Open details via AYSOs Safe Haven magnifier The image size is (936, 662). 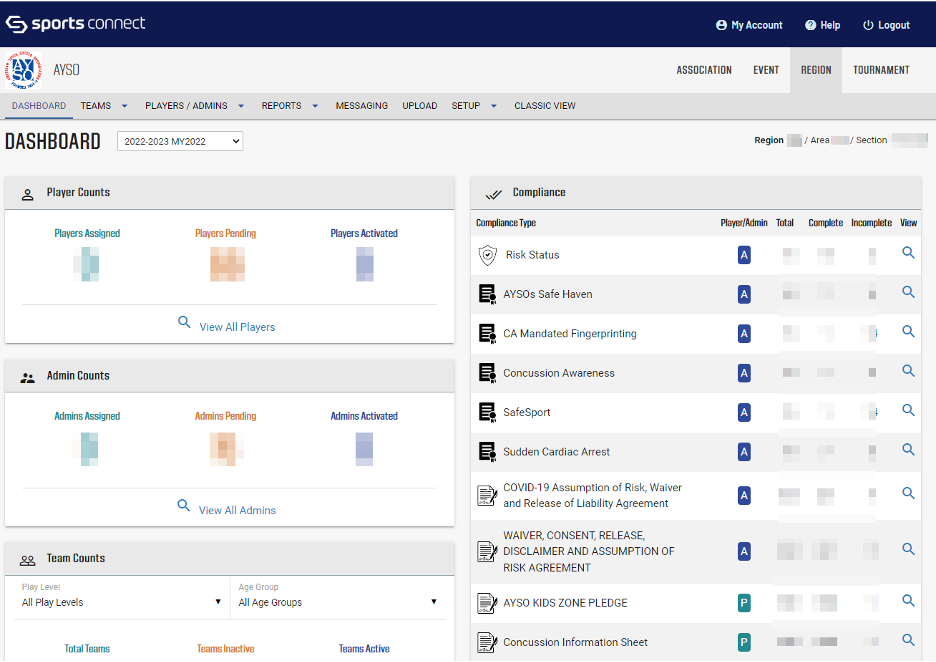pos(908,293)
